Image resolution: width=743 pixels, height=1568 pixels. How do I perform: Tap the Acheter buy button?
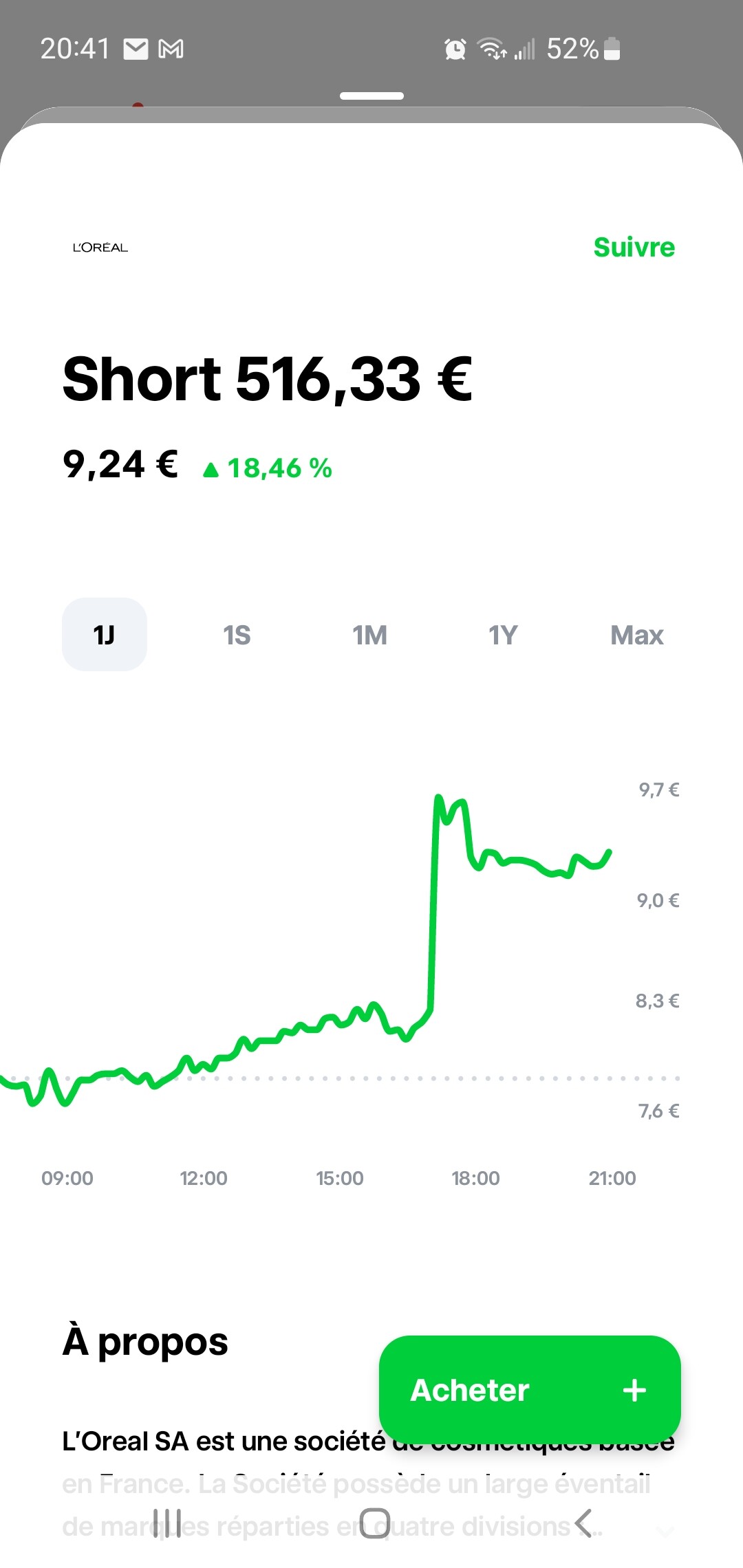[x=530, y=1390]
